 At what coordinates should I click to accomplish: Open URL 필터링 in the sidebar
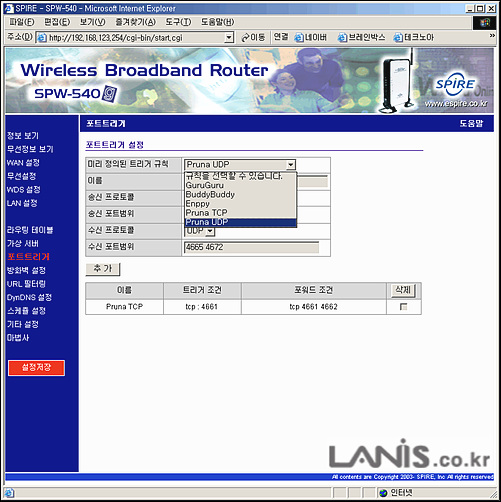point(26,284)
